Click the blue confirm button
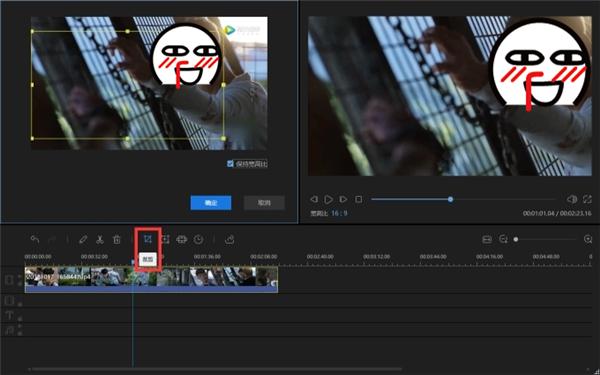 pyautogui.click(x=211, y=203)
